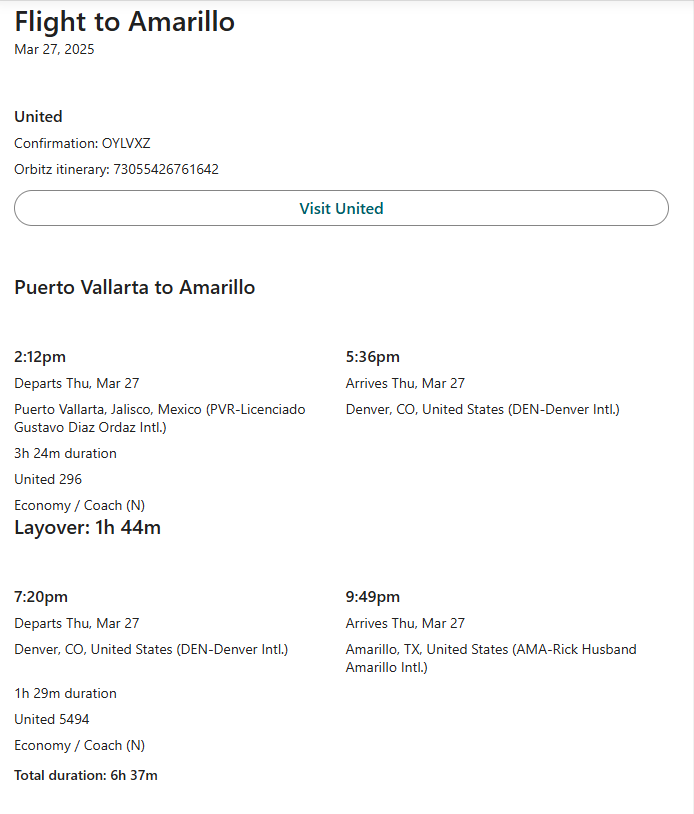
Task: Click the Total duration: 6h 37m text
Action: (86, 775)
